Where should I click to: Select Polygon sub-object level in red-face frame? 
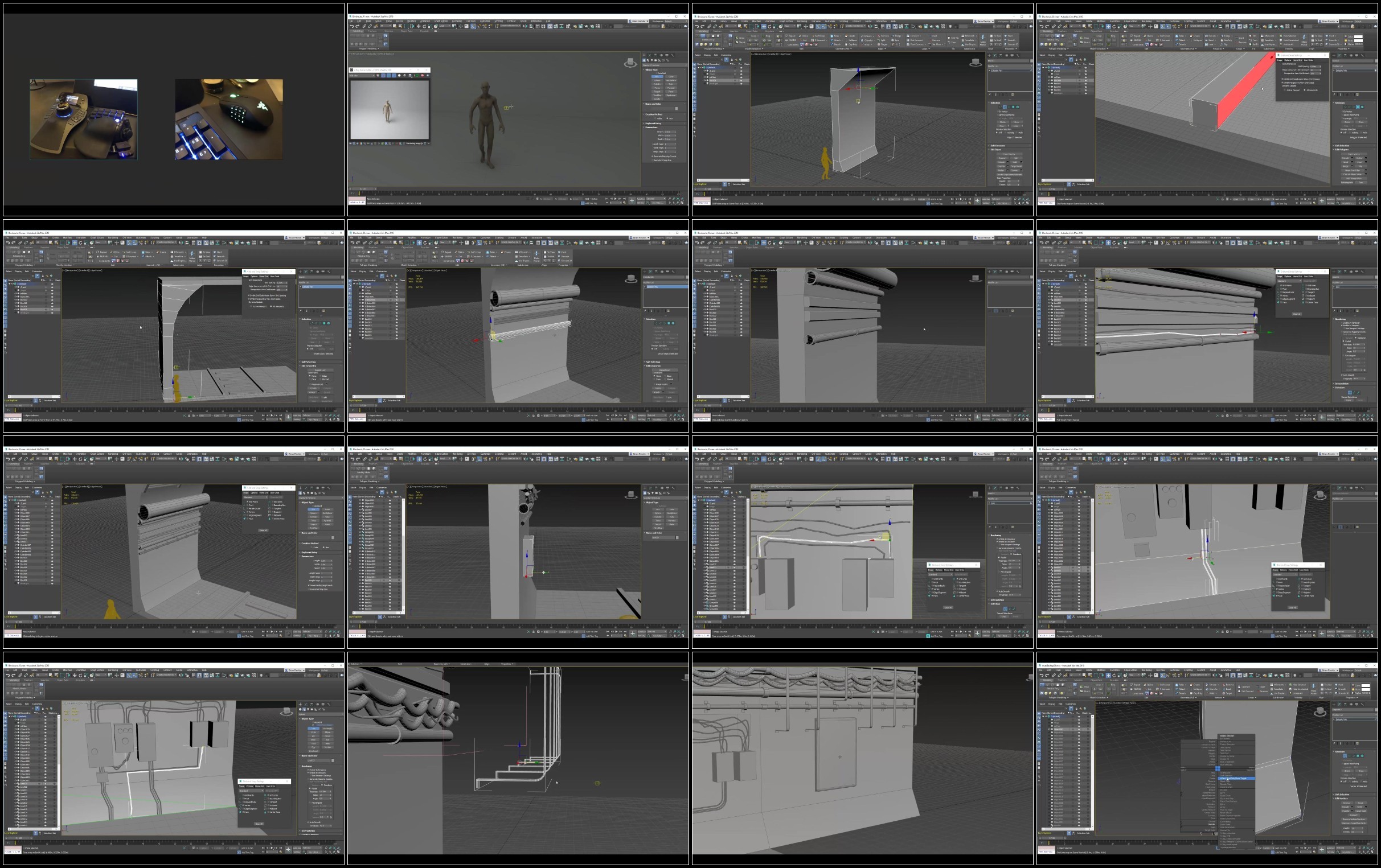pyautogui.click(x=1358, y=106)
